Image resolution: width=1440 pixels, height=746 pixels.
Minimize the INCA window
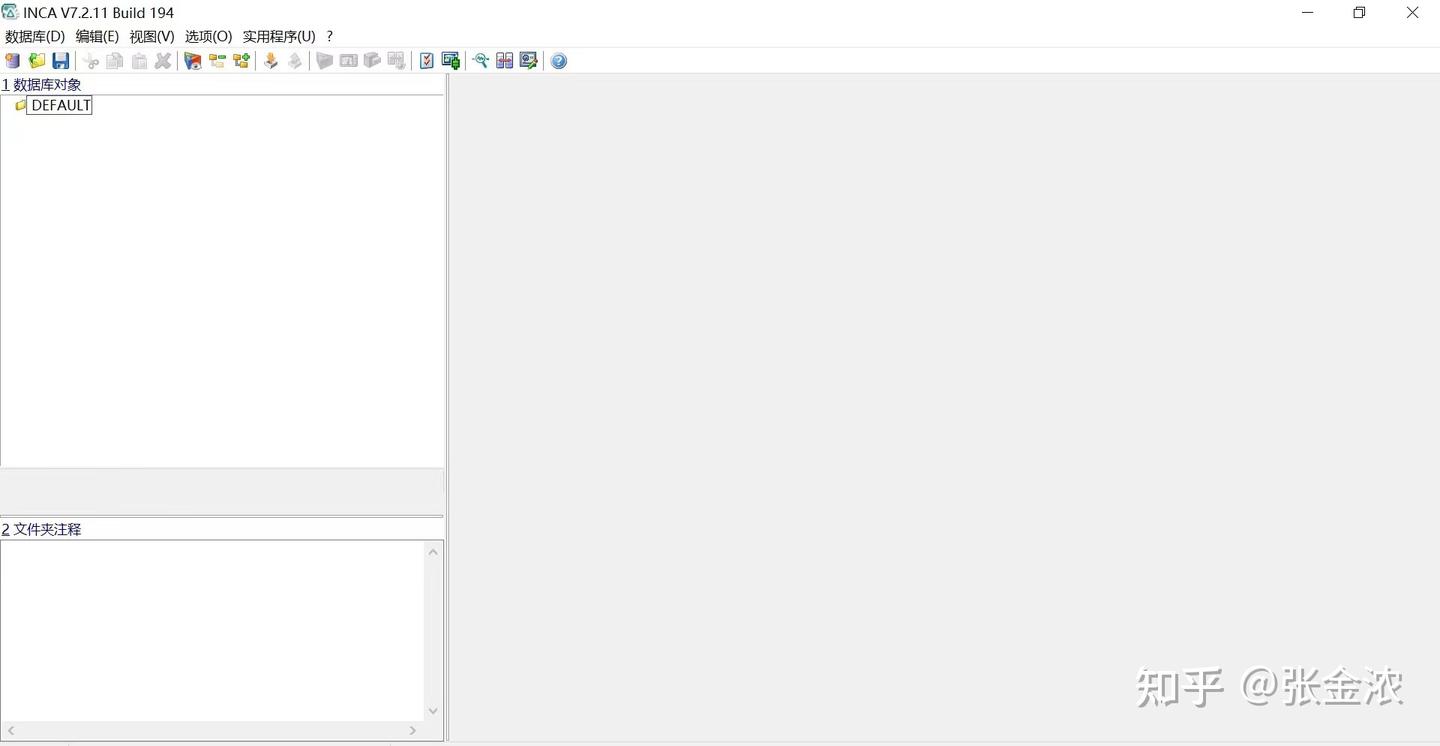1308,13
